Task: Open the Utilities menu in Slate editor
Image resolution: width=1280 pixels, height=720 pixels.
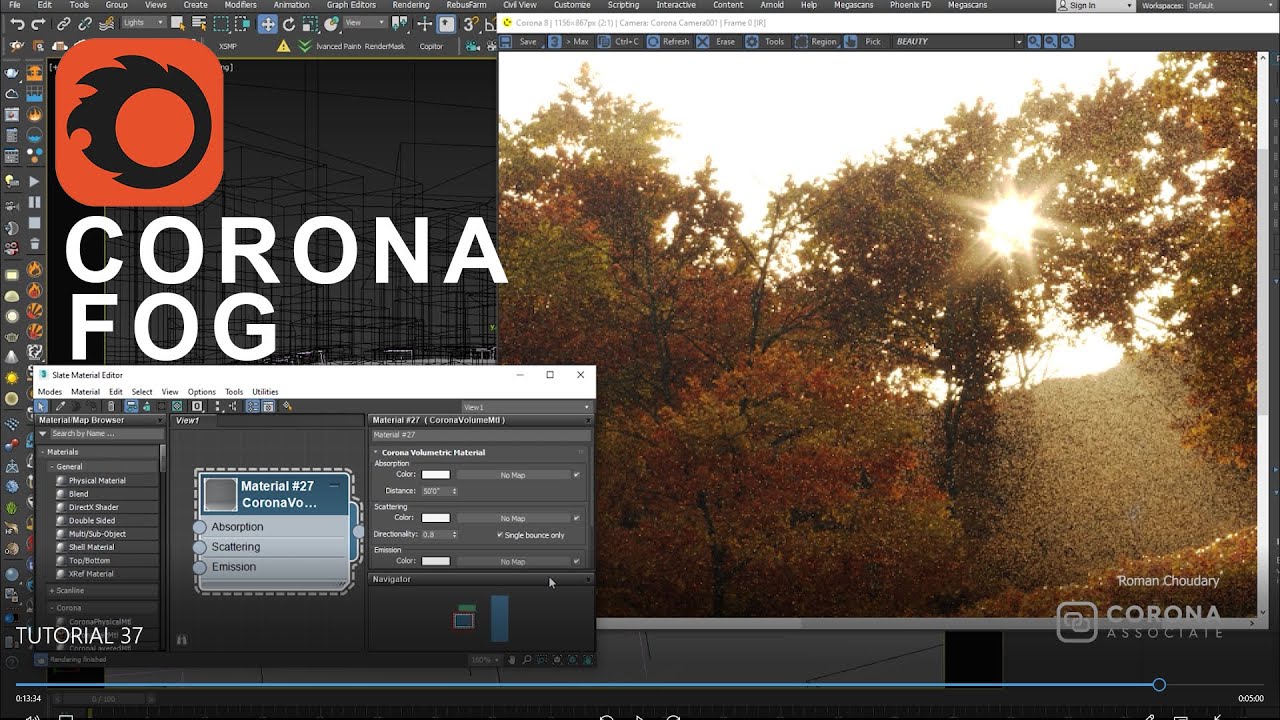Action: (x=265, y=392)
